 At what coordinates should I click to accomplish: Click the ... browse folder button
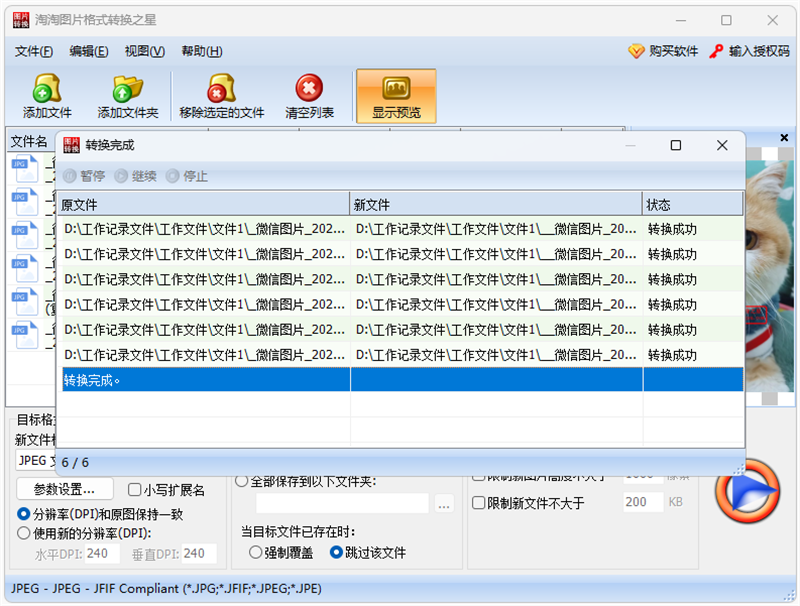tap(444, 503)
